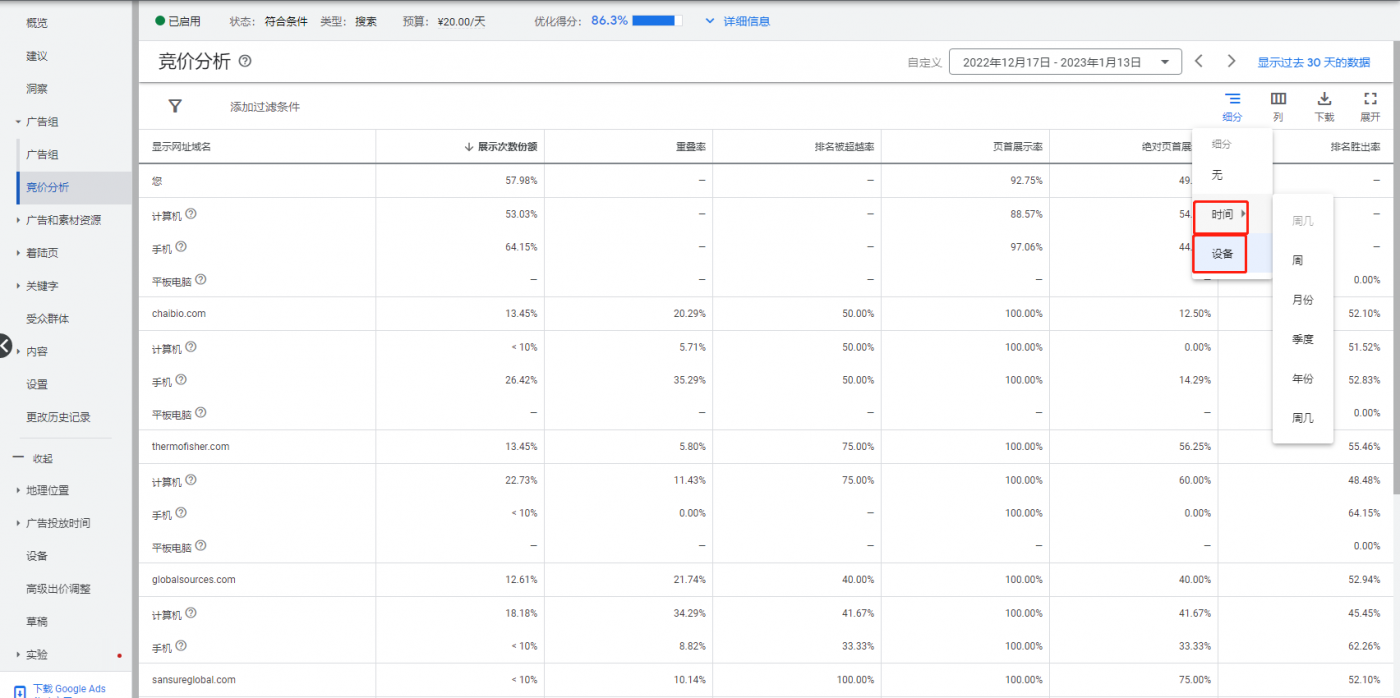Open 草稿 in sidebar

(x=36, y=622)
